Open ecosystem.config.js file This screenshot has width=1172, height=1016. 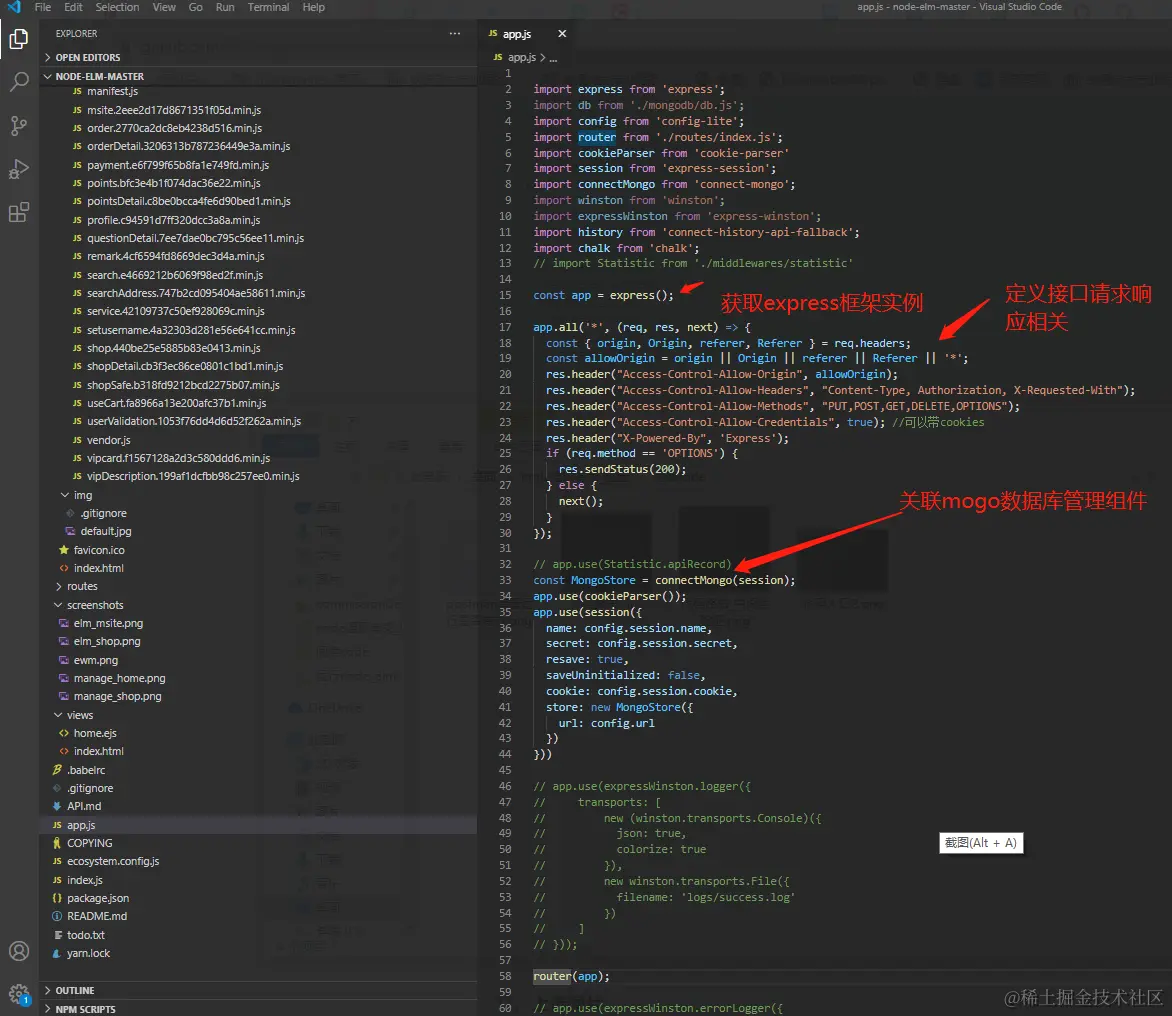[113, 861]
